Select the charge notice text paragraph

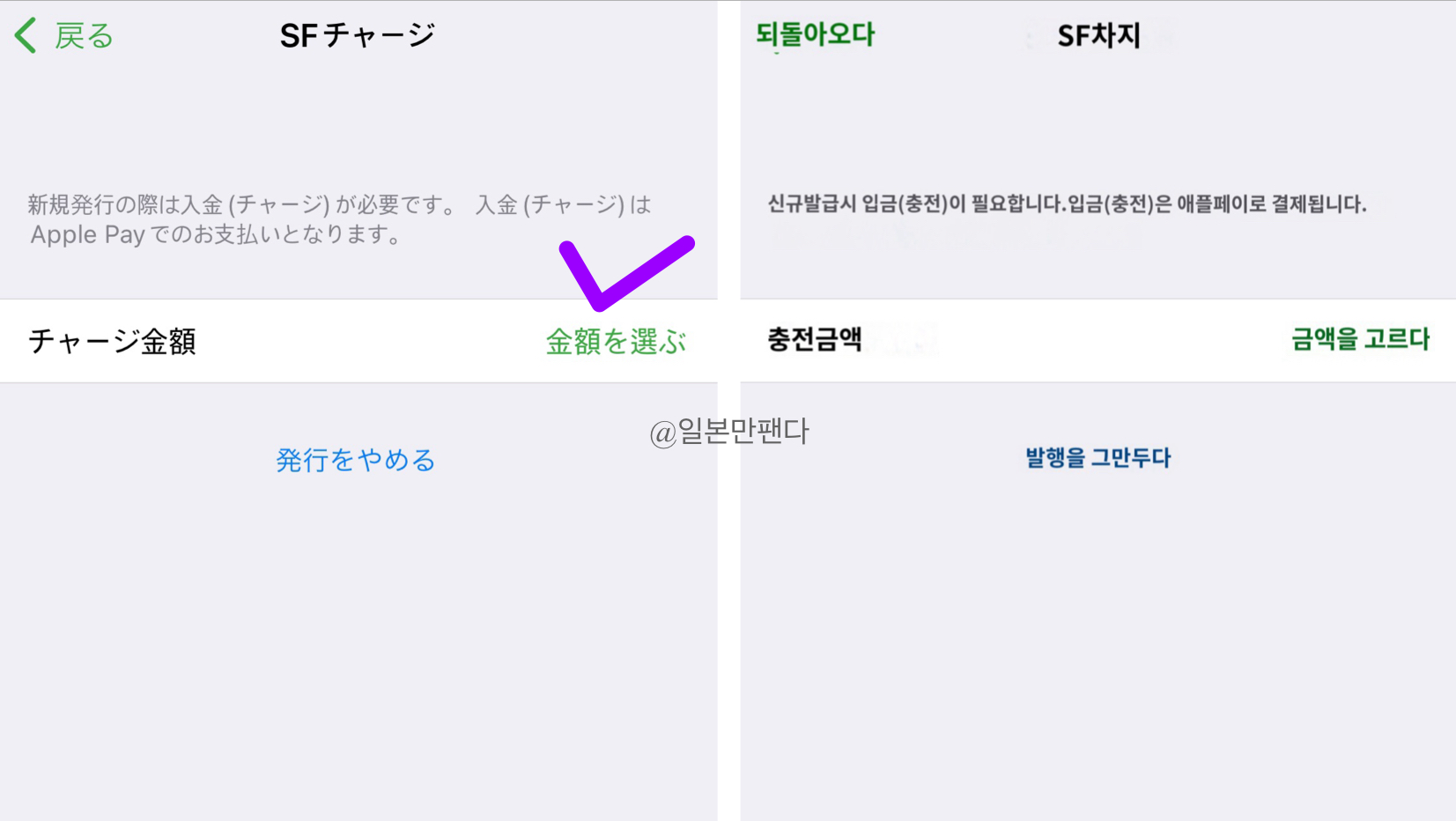[x=339, y=218]
